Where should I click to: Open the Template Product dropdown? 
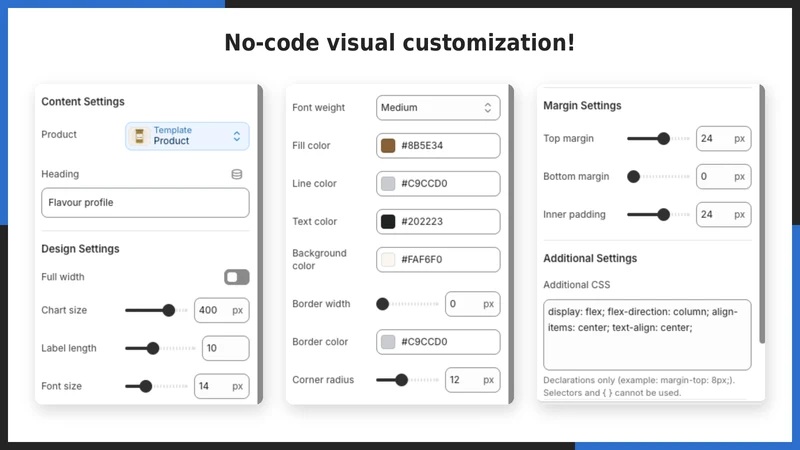(187, 136)
